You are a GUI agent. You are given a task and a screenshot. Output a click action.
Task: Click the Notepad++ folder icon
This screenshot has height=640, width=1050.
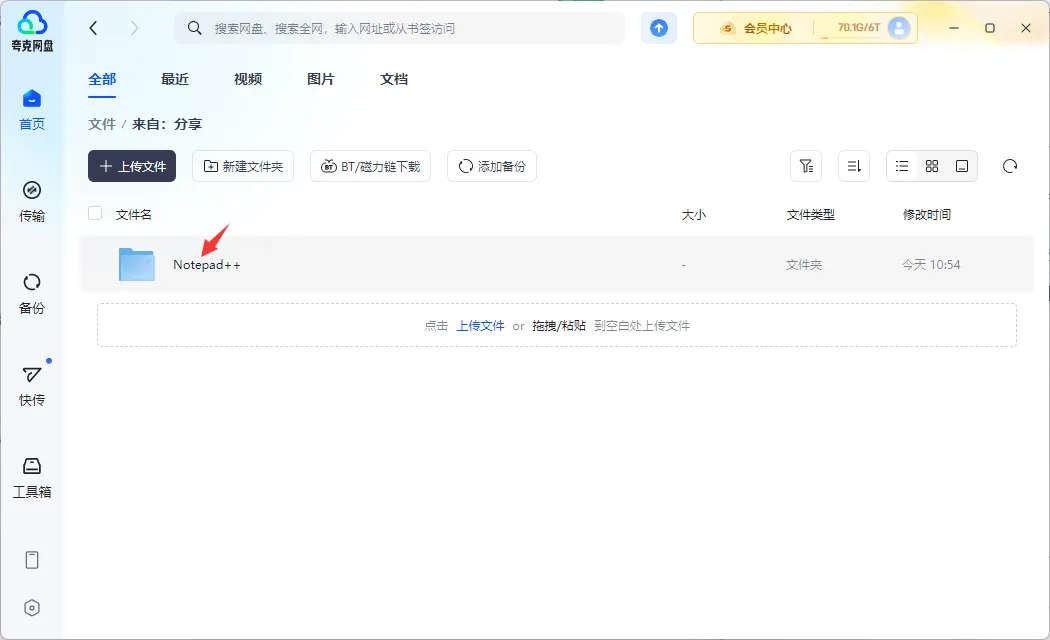pyautogui.click(x=137, y=264)
